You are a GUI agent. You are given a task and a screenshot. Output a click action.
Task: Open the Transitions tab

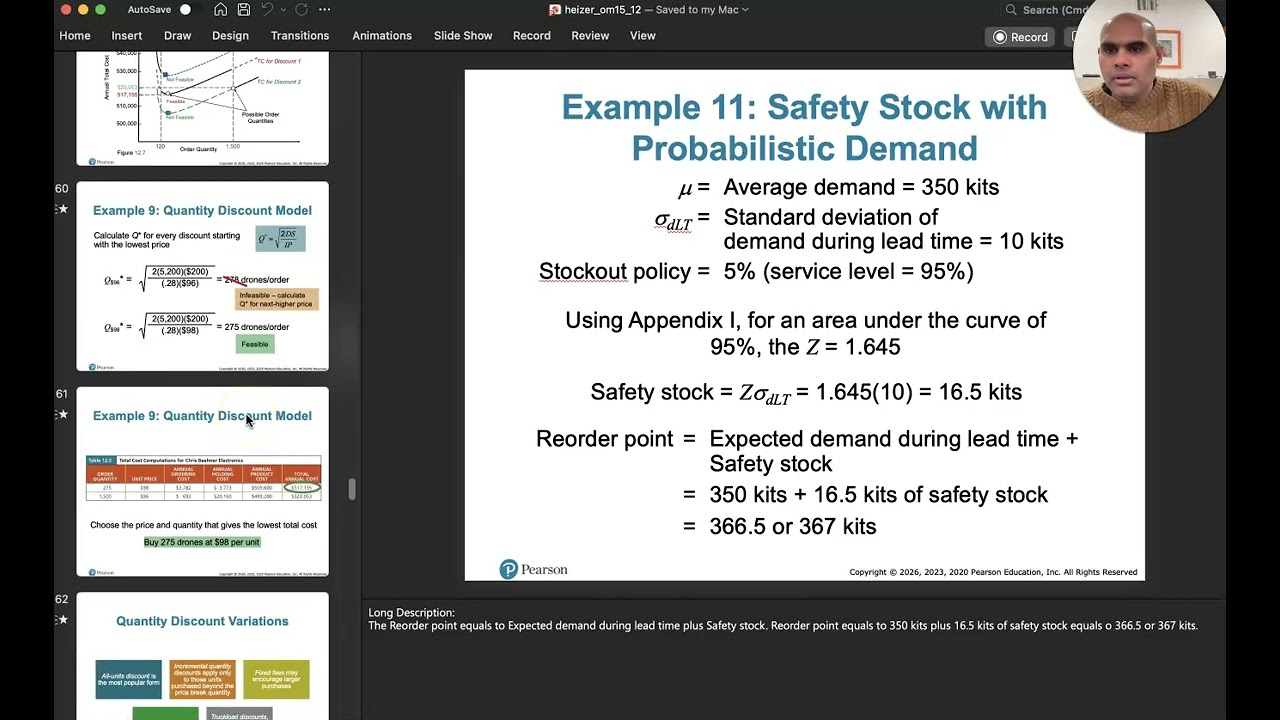tap(300, 36)
